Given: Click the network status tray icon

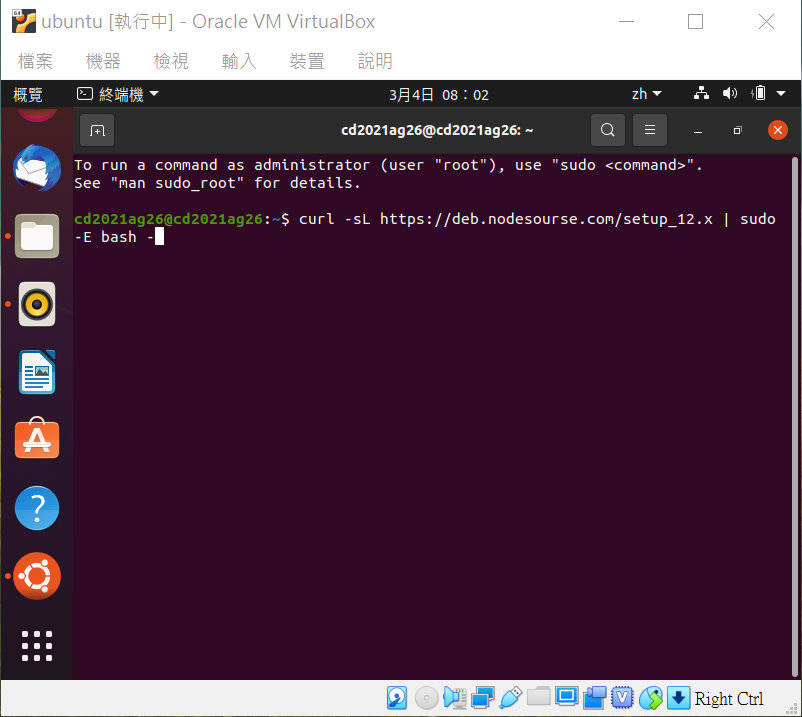Looking at the screenshot, I should 701,94.
